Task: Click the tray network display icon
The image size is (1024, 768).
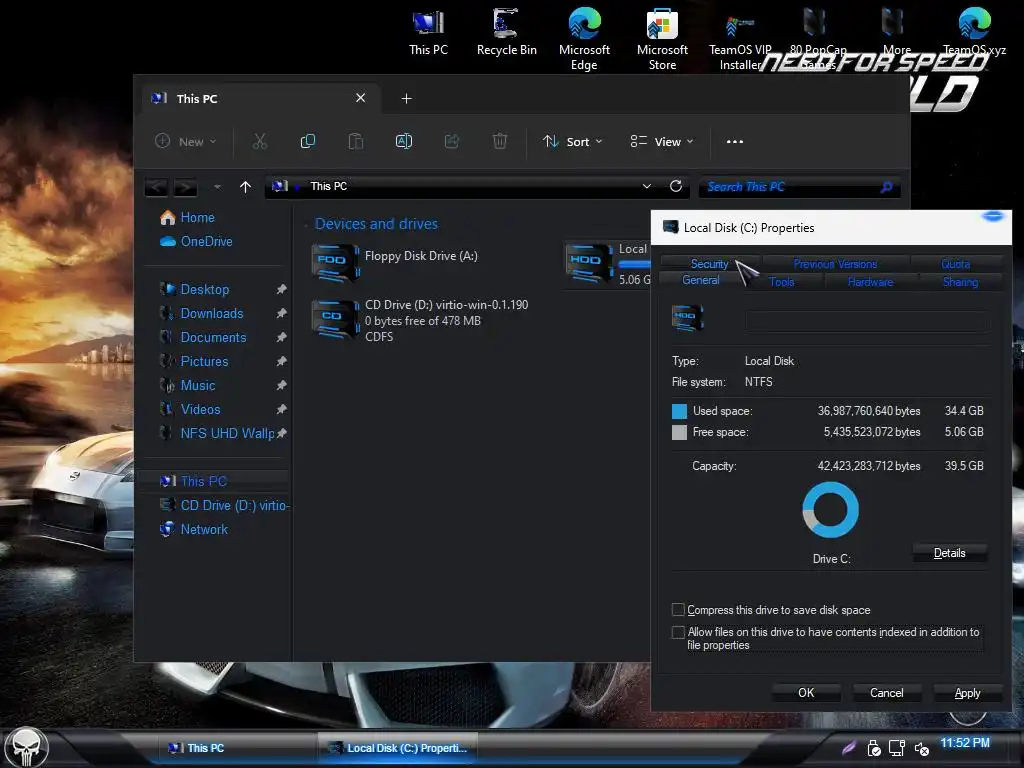Action: (897, 748)
